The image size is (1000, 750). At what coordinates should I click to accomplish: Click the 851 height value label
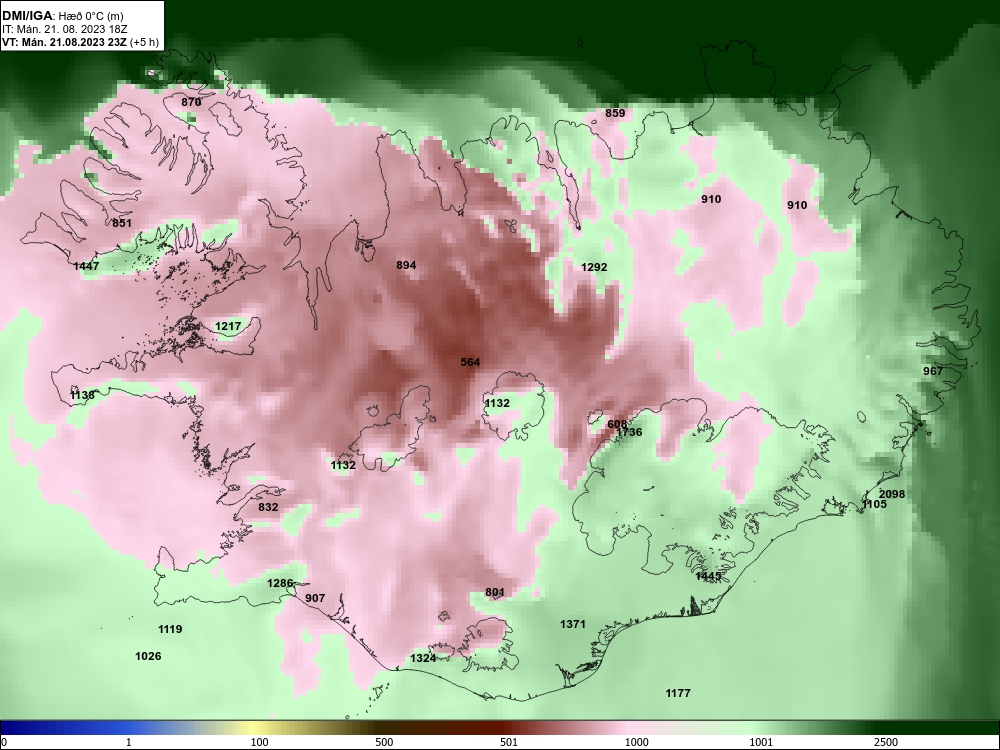click(x=122, y=223)
